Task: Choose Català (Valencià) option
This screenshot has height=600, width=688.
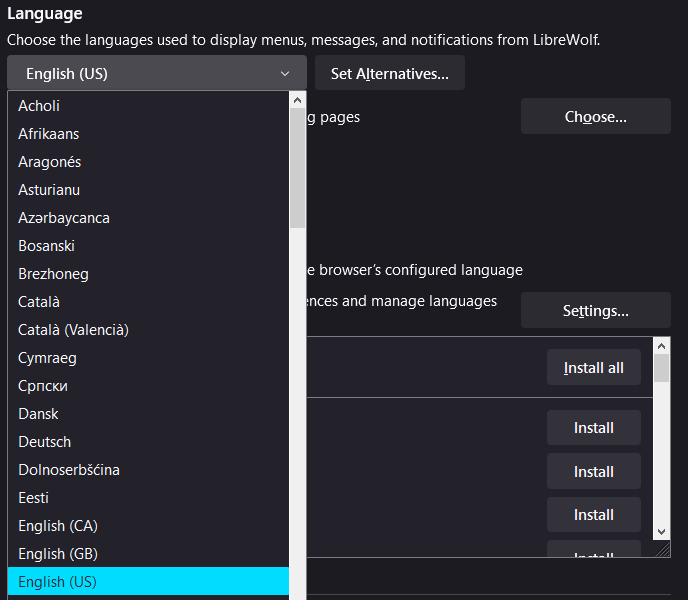Action: click(73, 330)
